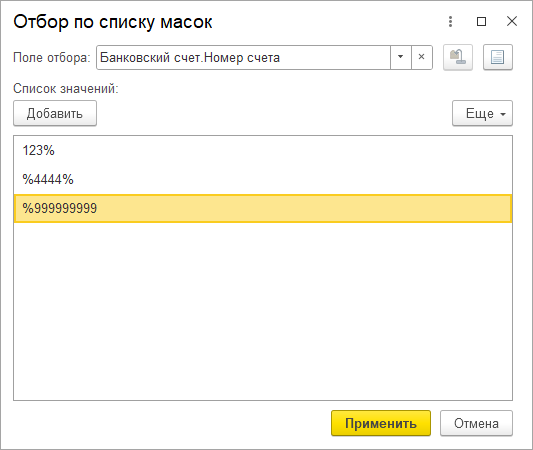Select the 123% mask row
Viewport: 533px width, 450px height.
[x=263, y=151]
